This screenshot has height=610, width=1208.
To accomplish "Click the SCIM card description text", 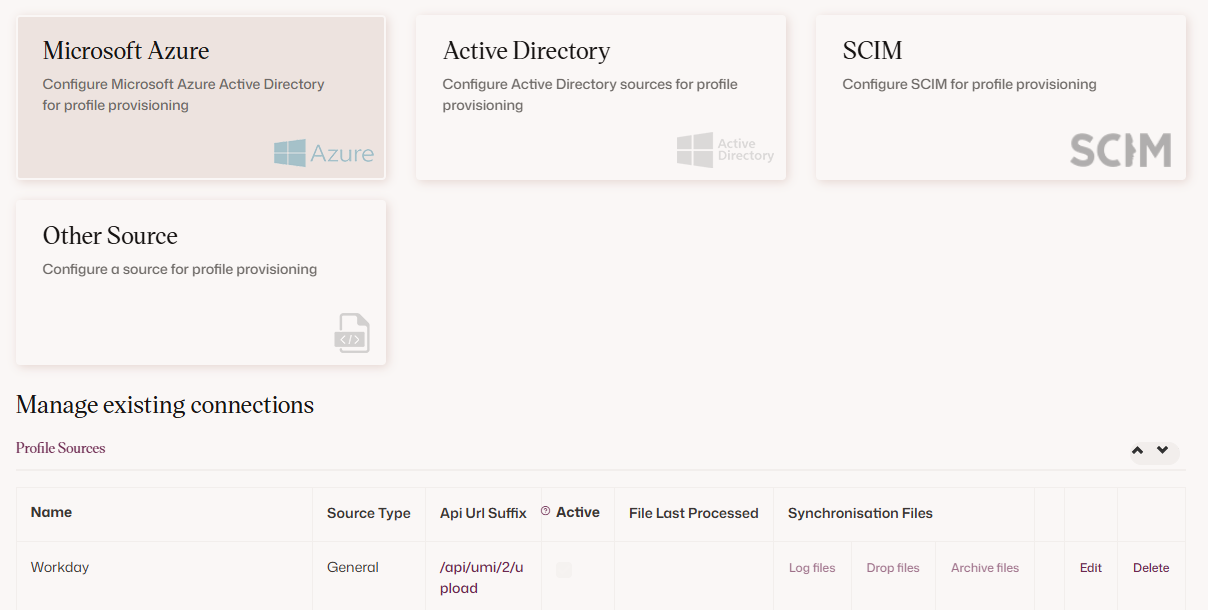I will click(x=970, y=84).
